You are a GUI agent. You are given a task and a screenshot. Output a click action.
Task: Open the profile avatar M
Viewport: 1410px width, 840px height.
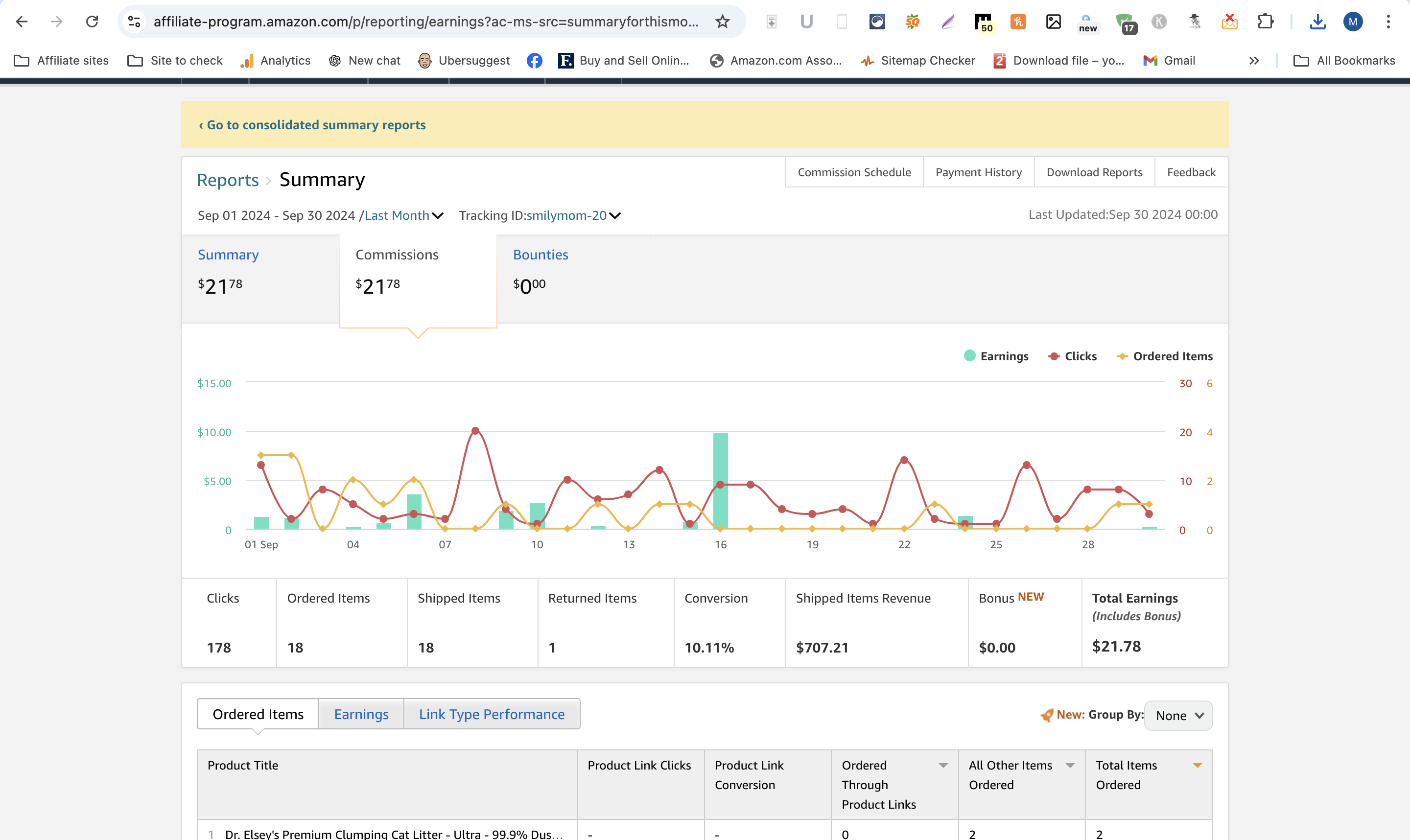click(x=1353, y=22)
